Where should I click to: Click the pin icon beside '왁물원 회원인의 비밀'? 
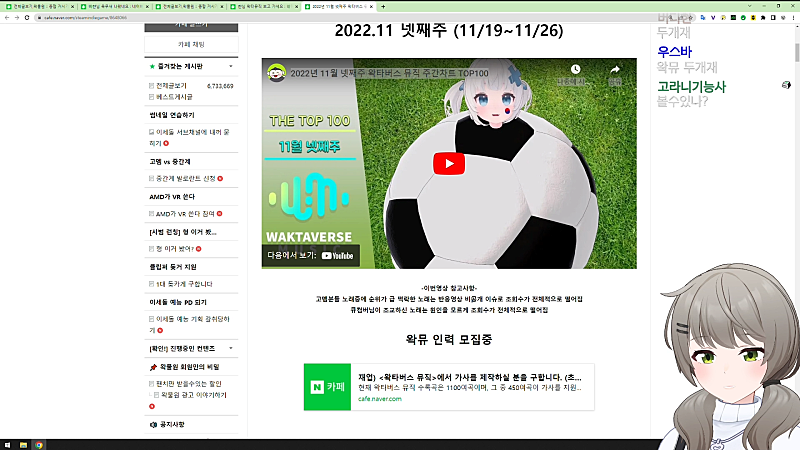coord(153,367)
